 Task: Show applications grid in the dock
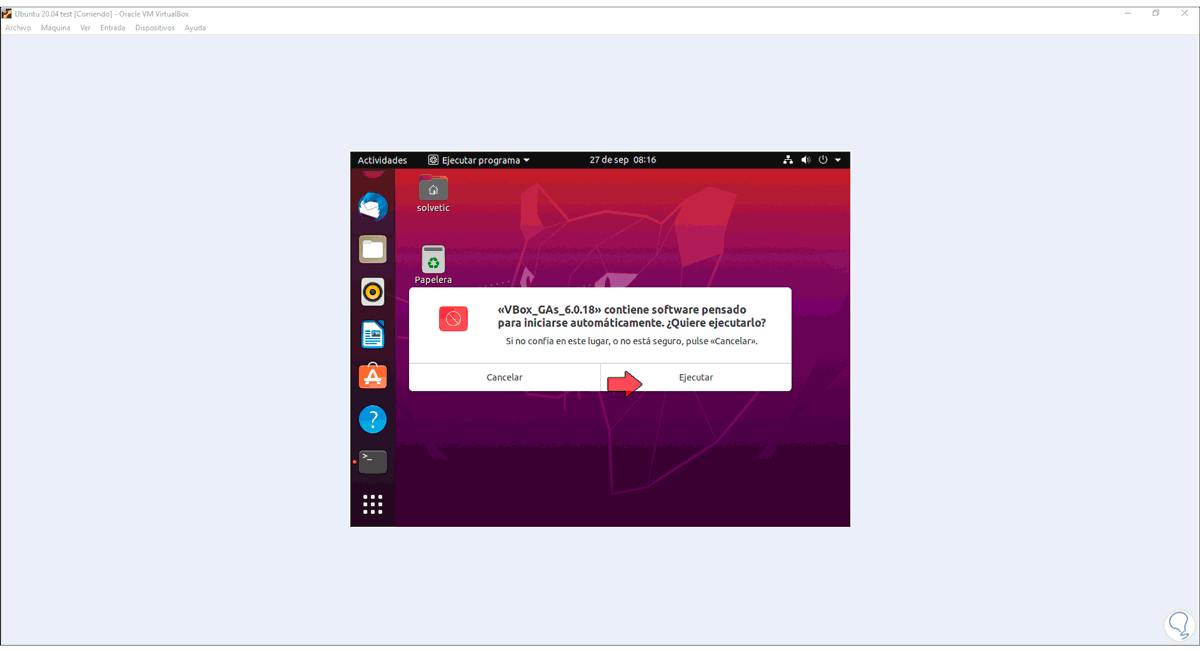pyautogui.click(x=373, y=504)
